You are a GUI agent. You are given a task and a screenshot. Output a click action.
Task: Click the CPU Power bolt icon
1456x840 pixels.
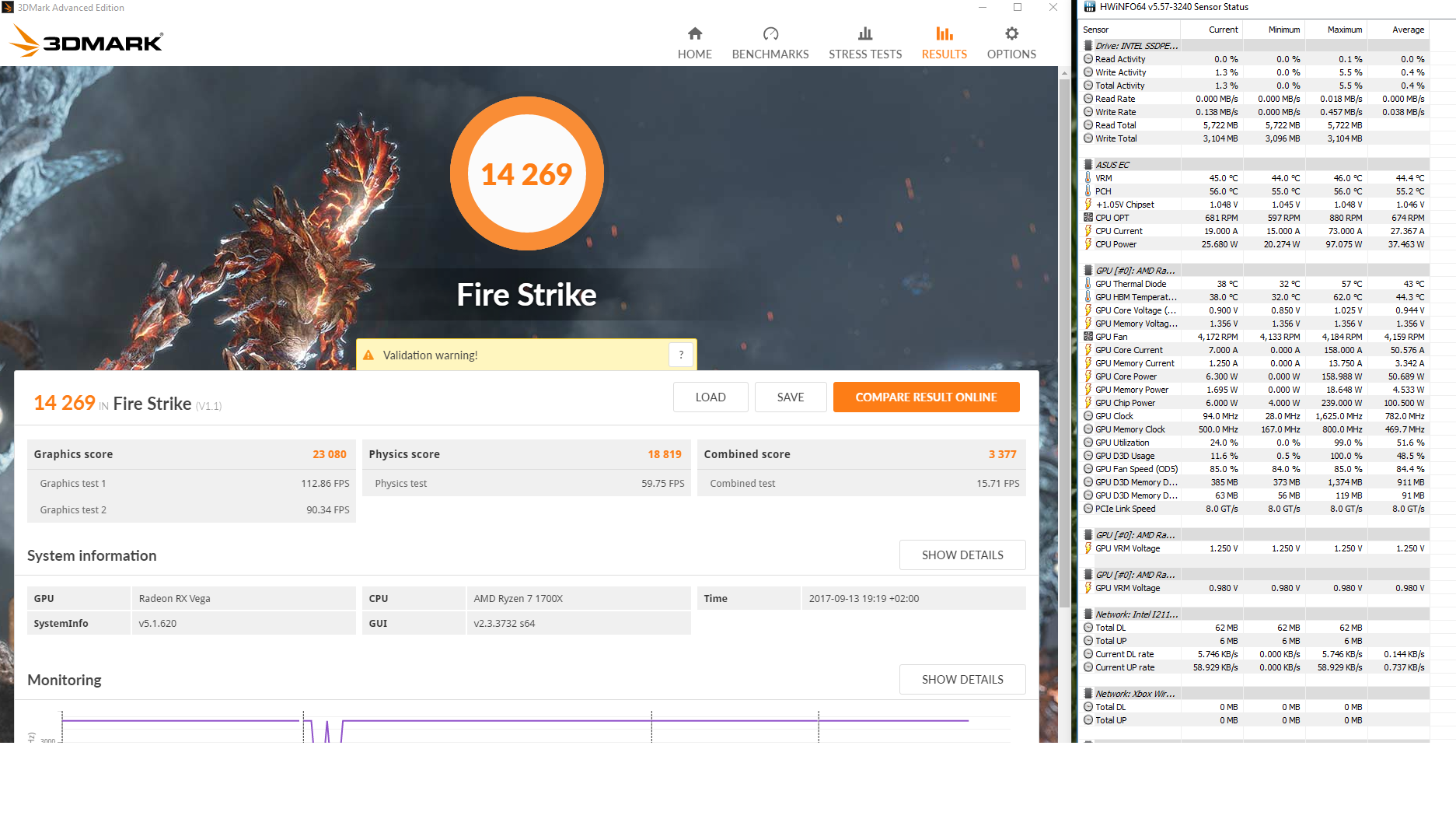point(1088,244)
